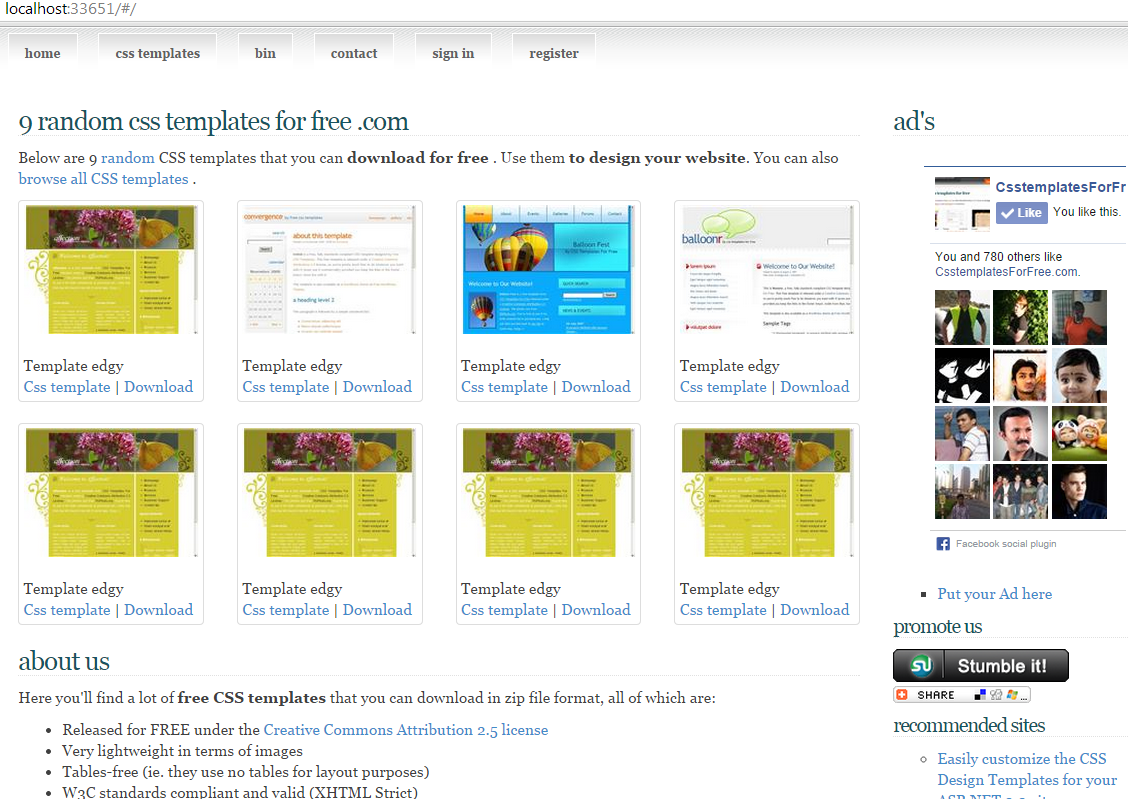Open the panda toy figures avatar
The width and height of the screenshot is (1128, 799).
pos(1079,433)
